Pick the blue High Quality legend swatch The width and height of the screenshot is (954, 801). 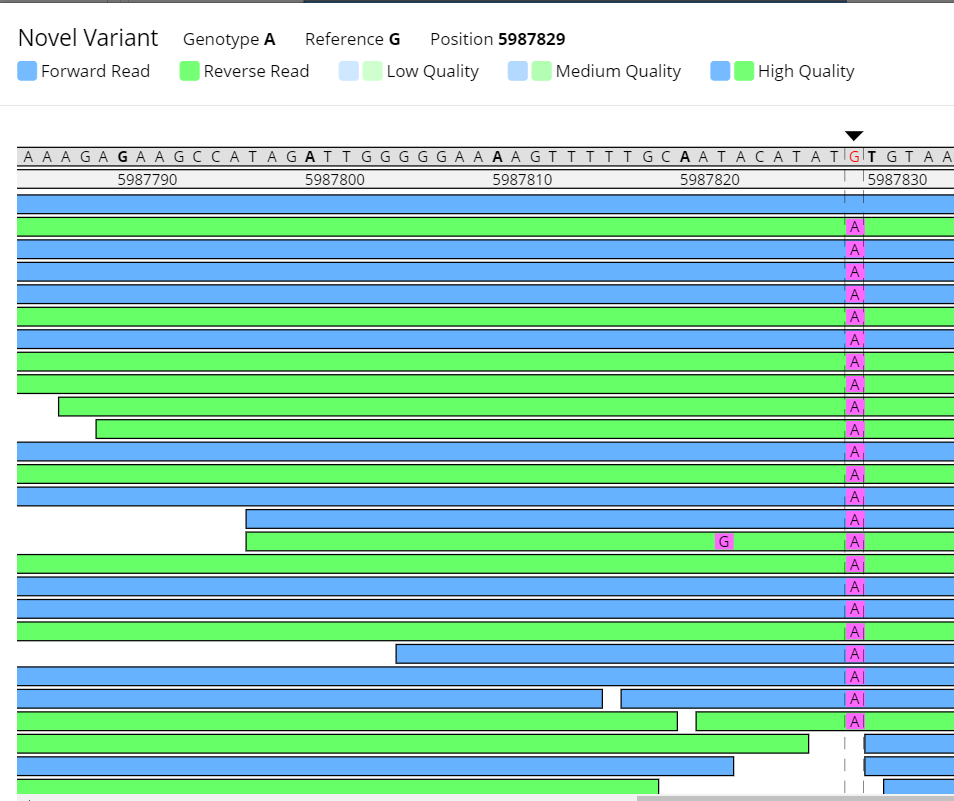[720, 71]
